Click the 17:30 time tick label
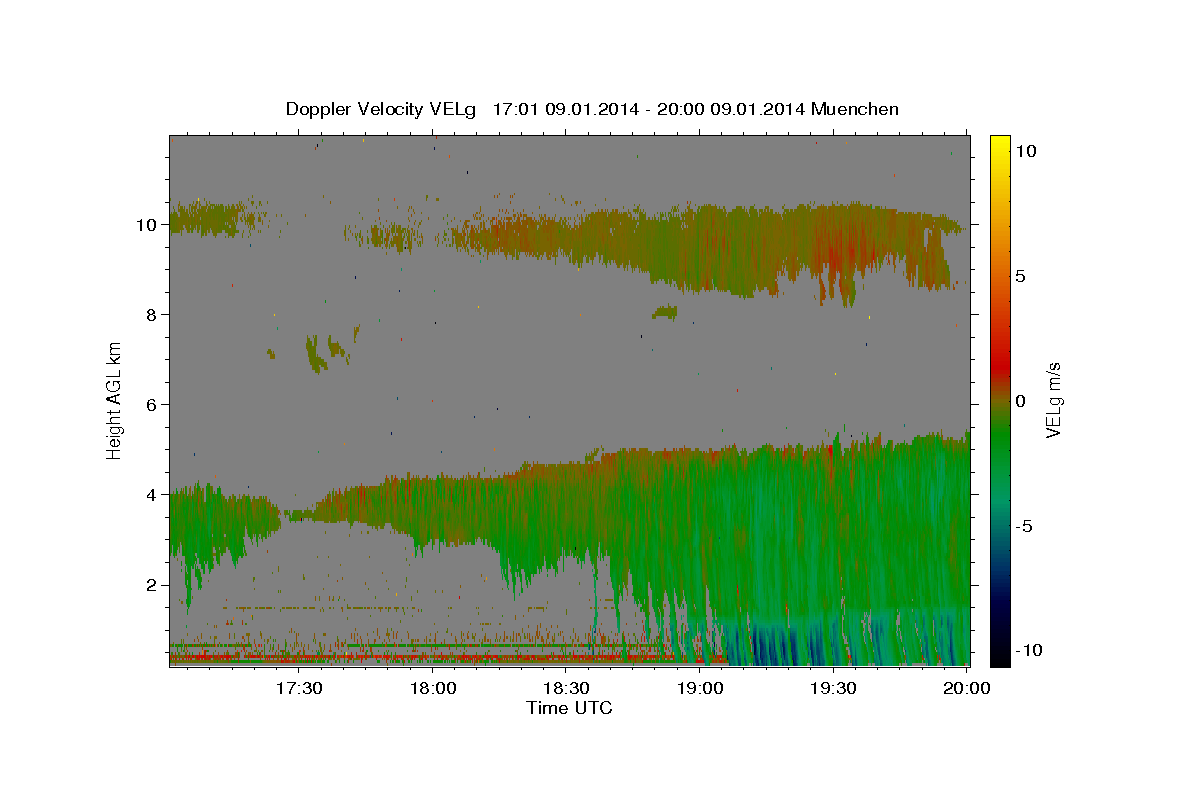The width and height of the screenshot is (1200, 800). point(298,688)
